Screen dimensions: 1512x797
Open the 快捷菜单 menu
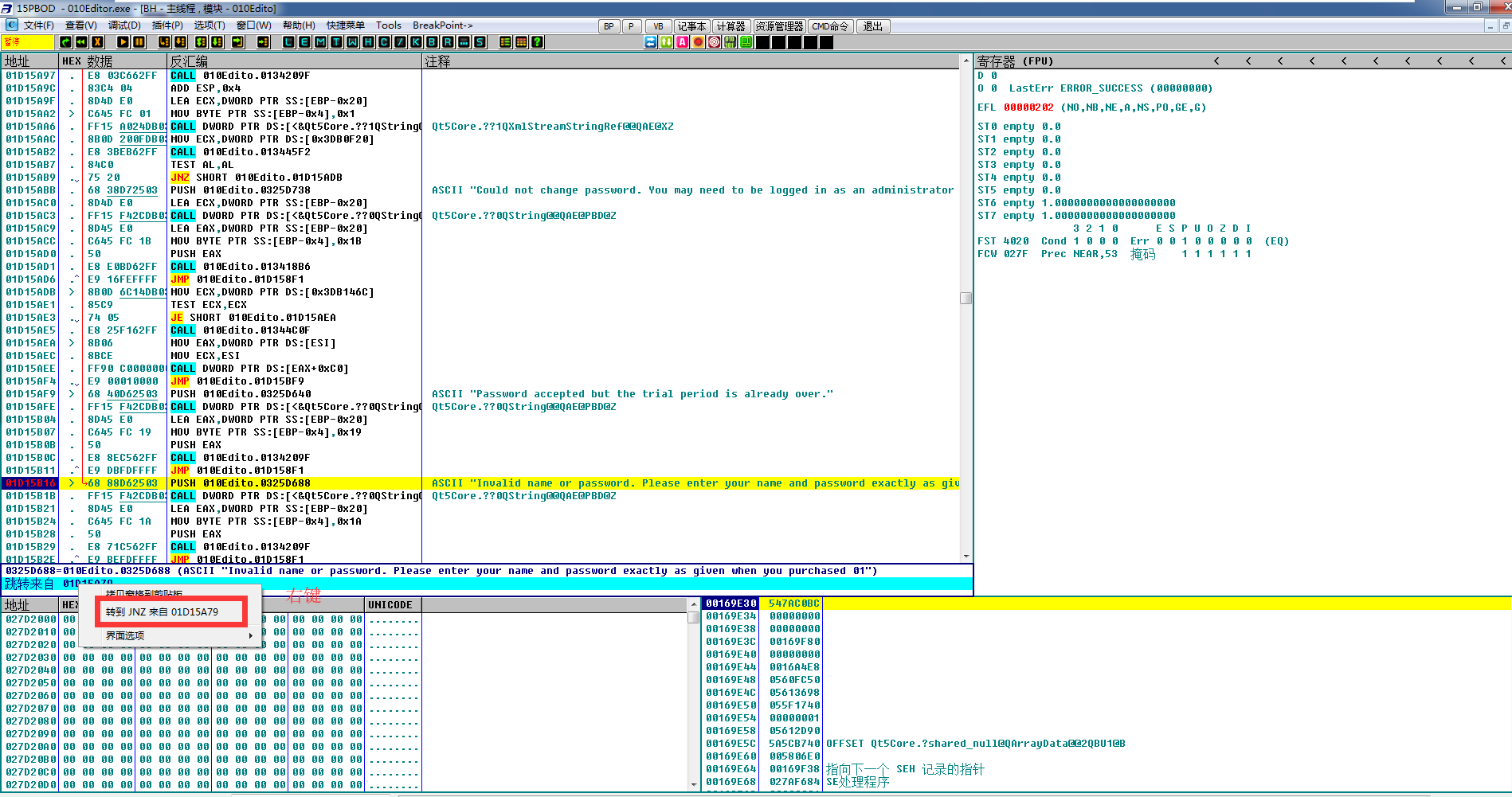pos(346,25)
